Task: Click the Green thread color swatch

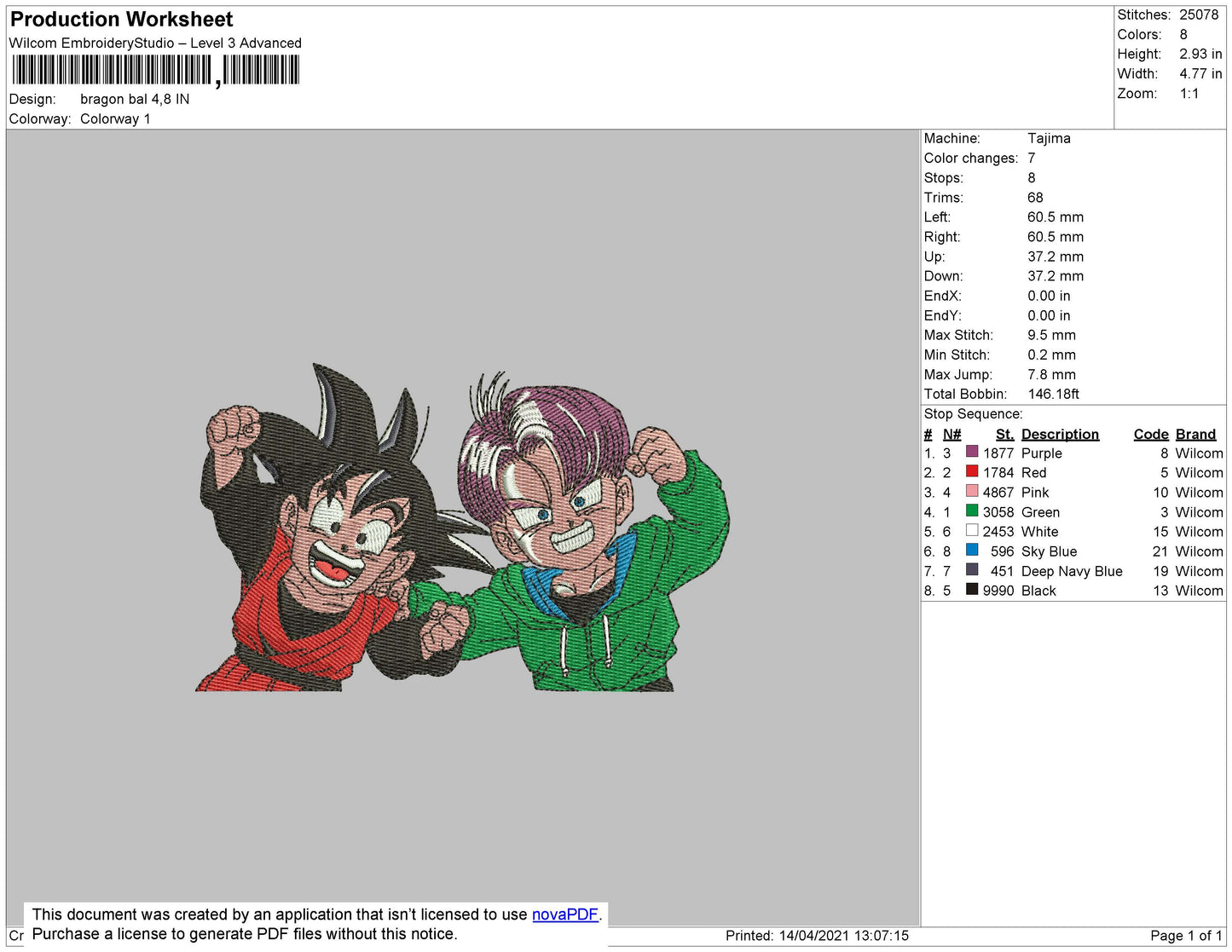Action: pyautogui.click(x=972, y=511)
